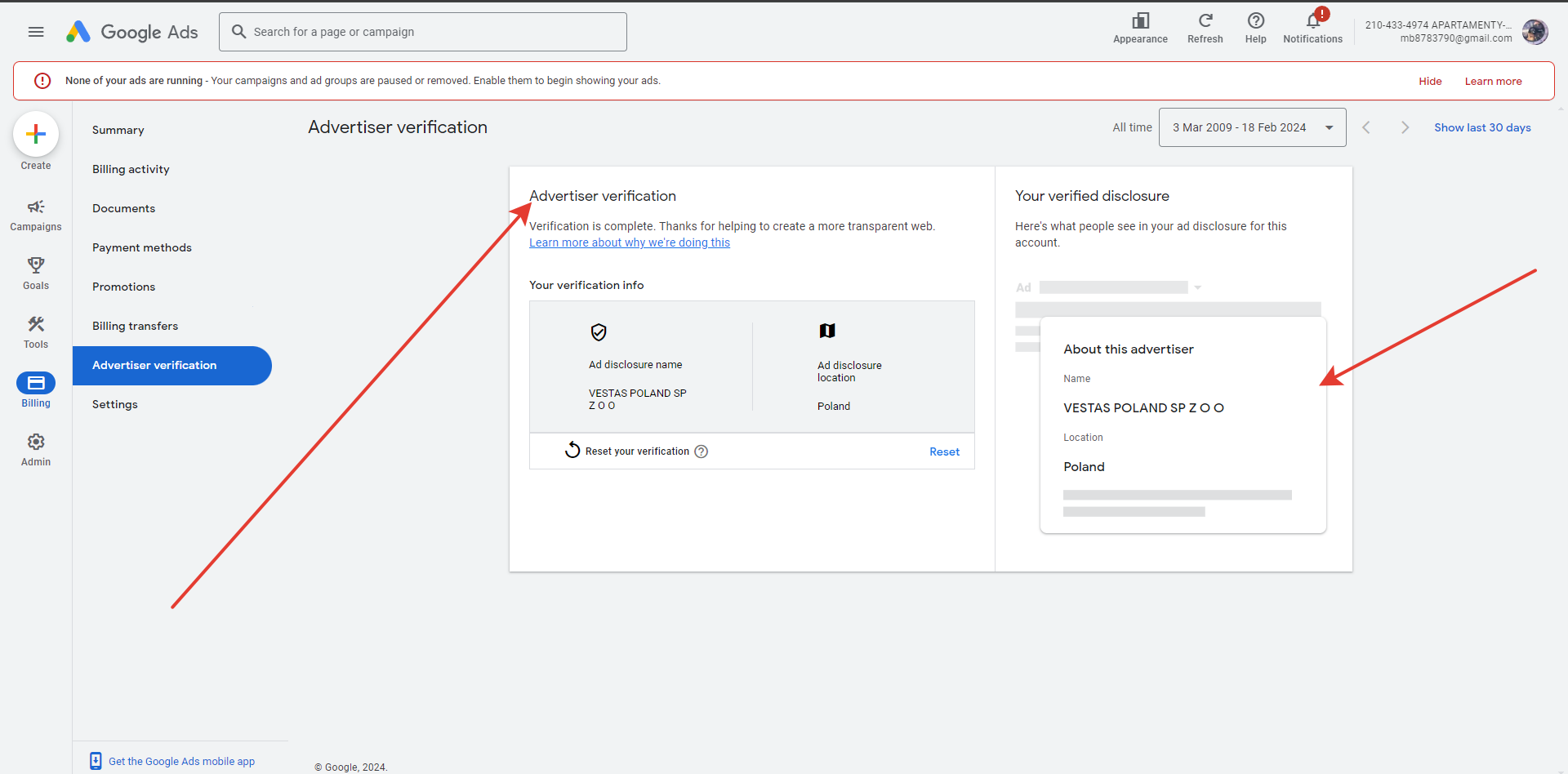1568x774 pixels.
Task: Click the About this advertiser heading
Action: (1128, 349)
